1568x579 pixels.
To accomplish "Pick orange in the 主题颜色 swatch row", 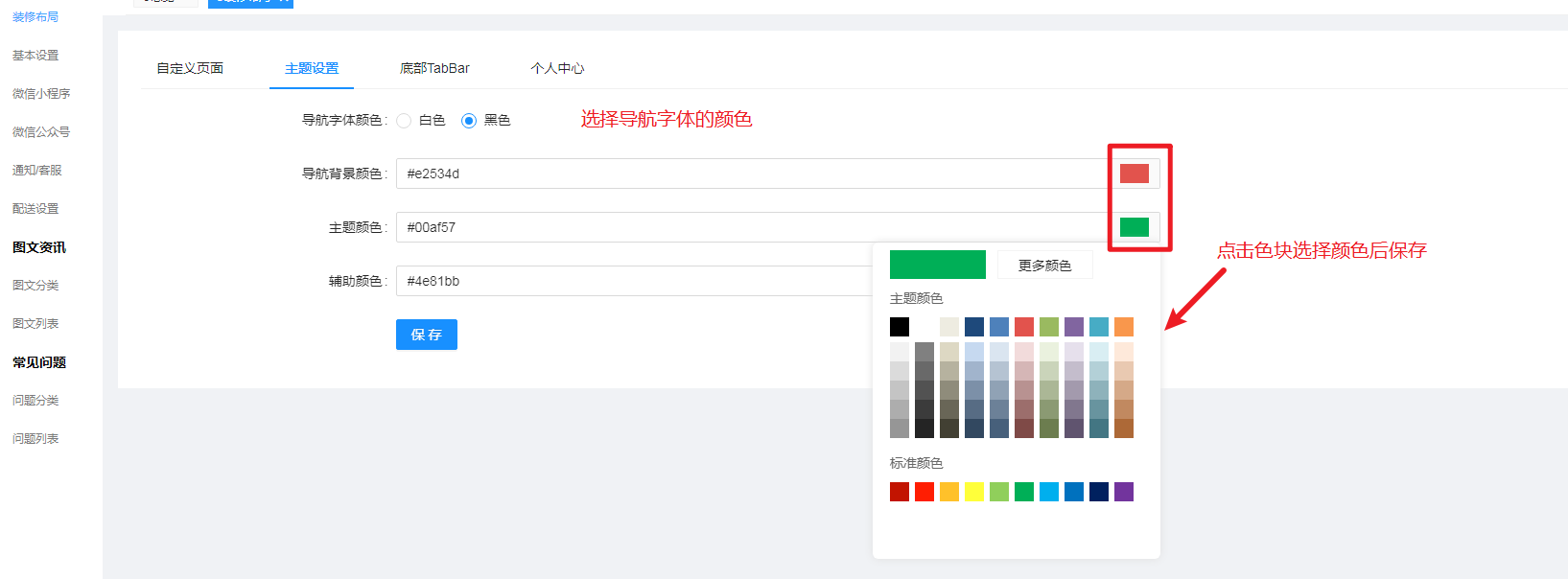I will 1124,327.
